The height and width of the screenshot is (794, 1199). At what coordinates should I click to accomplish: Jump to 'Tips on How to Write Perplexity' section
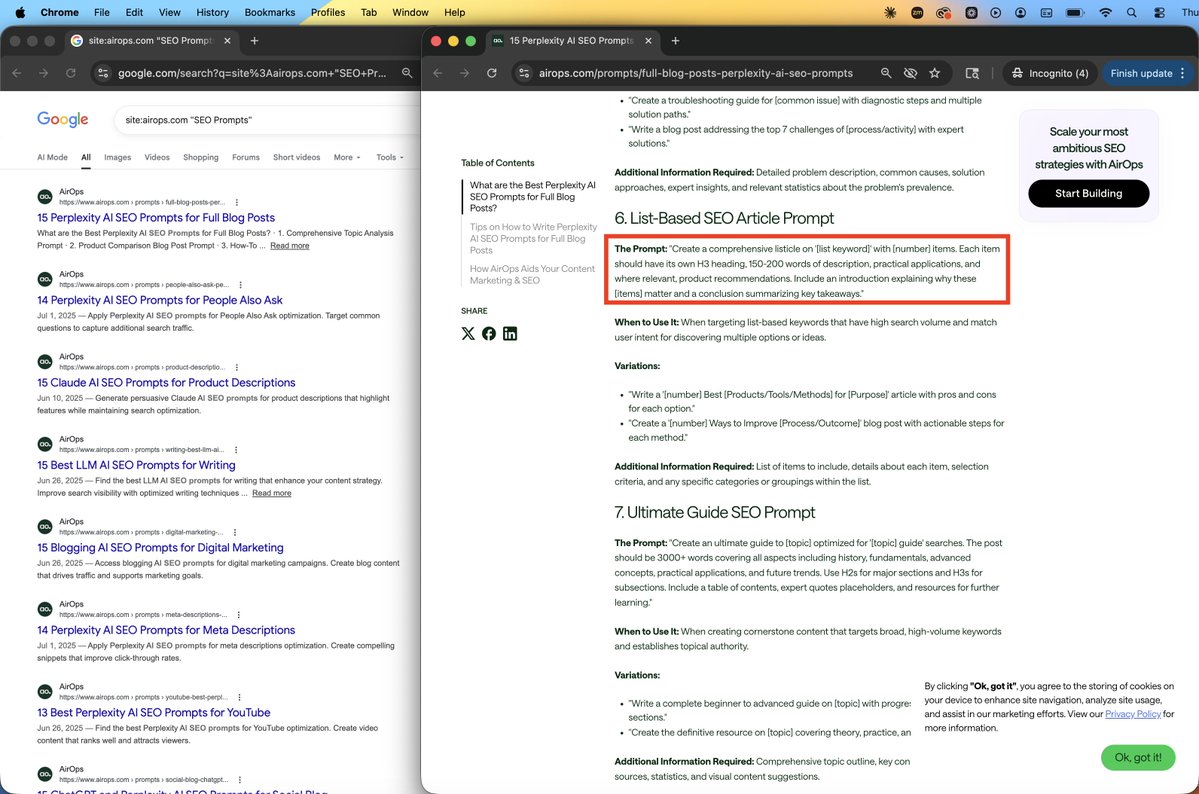533,239
